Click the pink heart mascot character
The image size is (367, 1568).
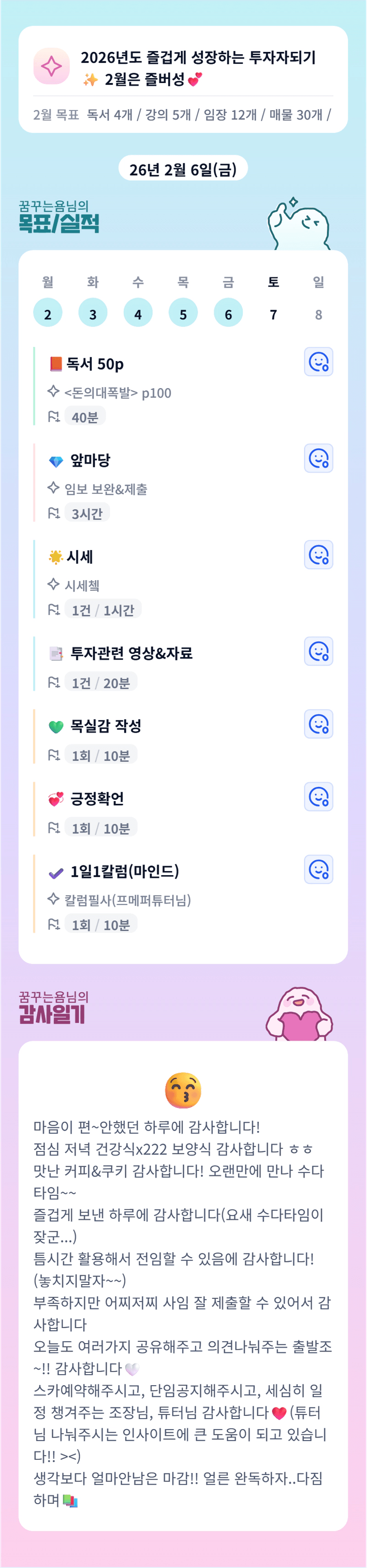(300, 1015)
